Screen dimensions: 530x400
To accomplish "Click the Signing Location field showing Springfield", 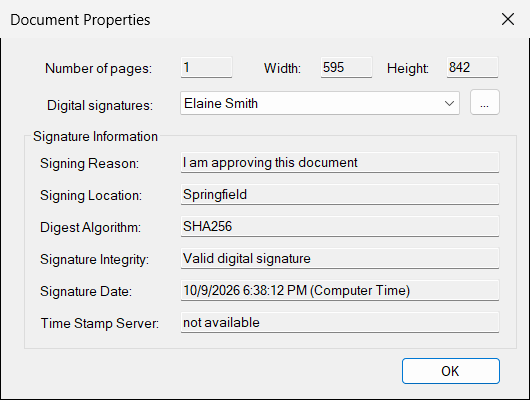I will [x=340, y=194].
